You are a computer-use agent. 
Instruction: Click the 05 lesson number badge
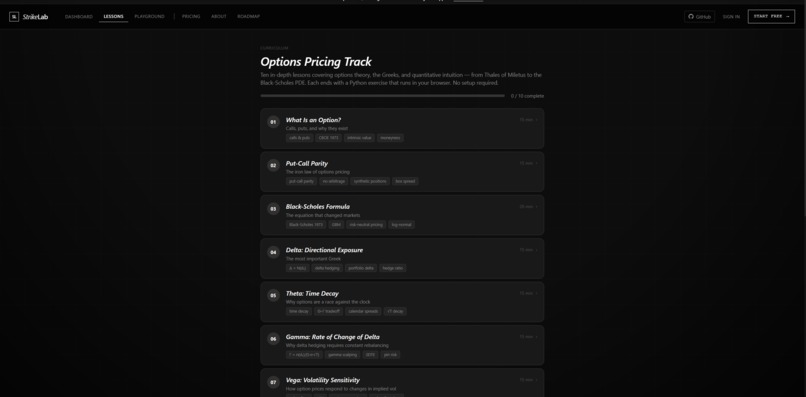[x=273, y=295]
